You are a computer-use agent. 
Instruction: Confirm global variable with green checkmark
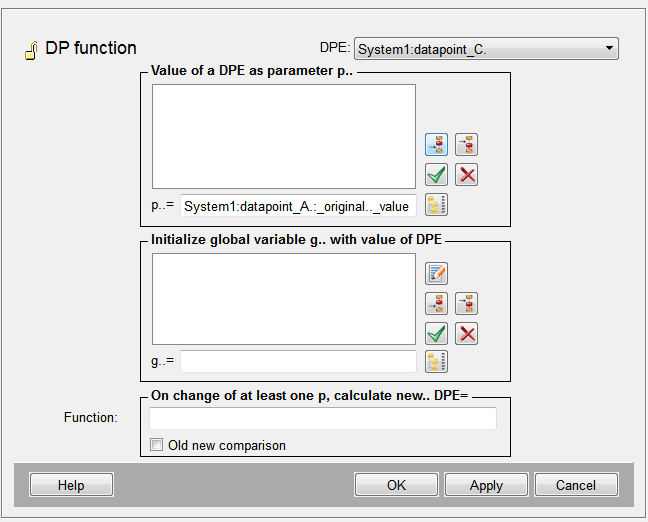[x=436, y=333]
